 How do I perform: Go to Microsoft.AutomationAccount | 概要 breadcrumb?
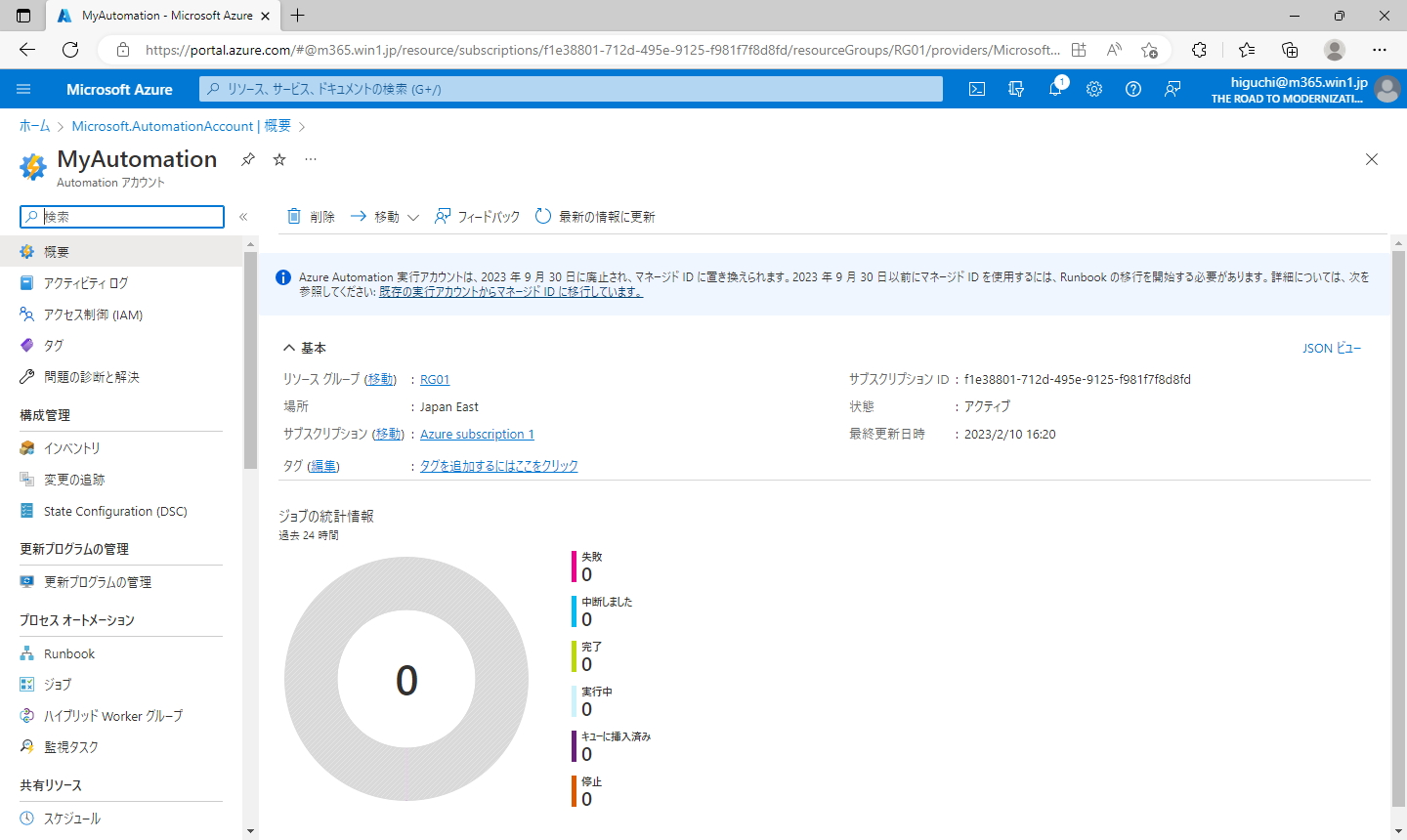click(x=182, y=126)
